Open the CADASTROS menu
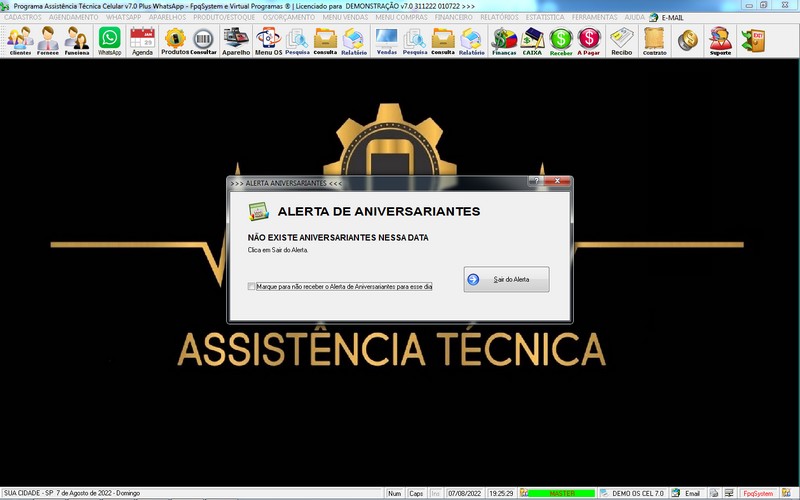 pos(22,17)
